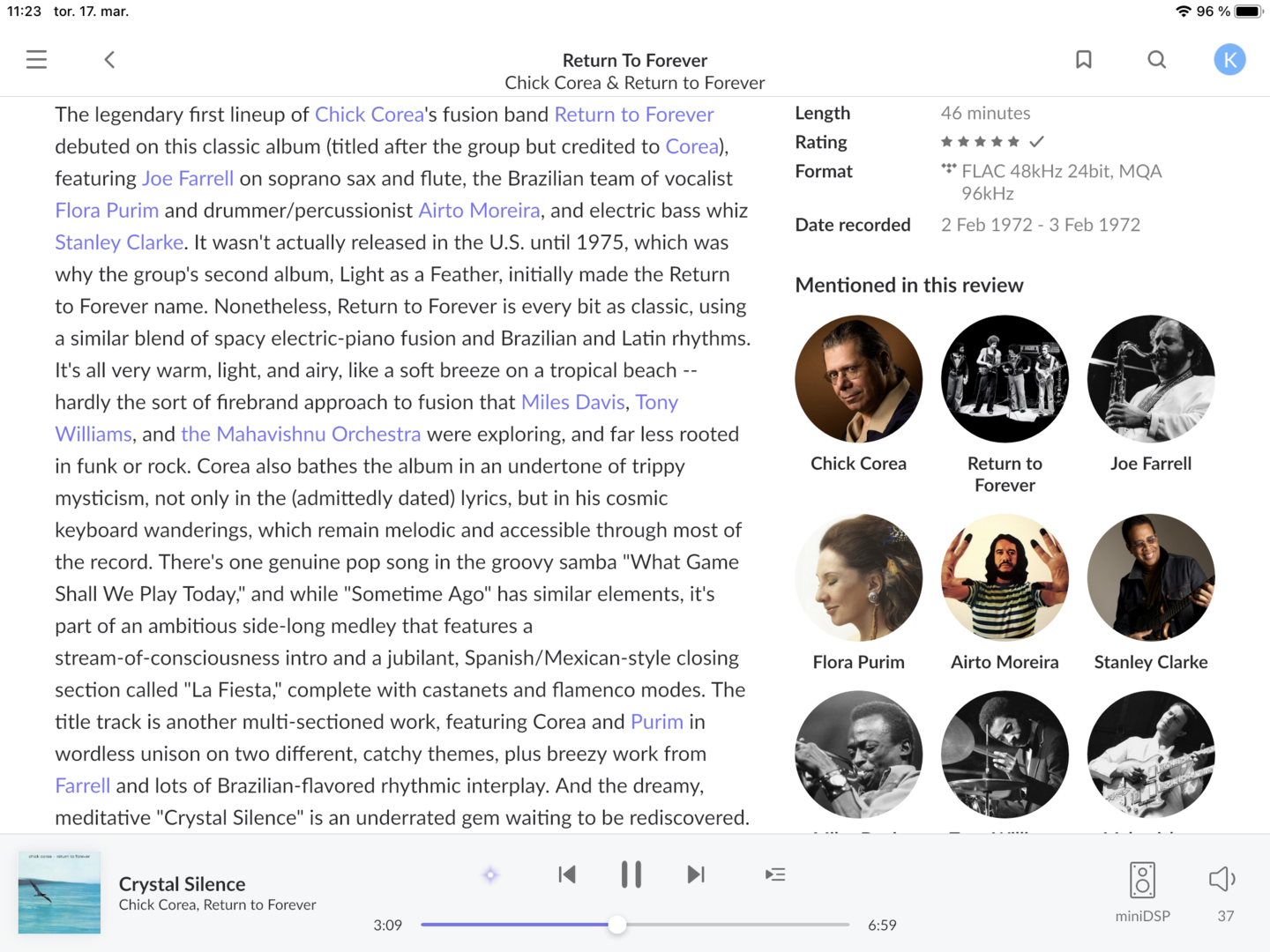1270x952 pixels.
Task: Open the Farrell link near 'breezy work from'
Action: pyautogui.click(x=83, y=785)
